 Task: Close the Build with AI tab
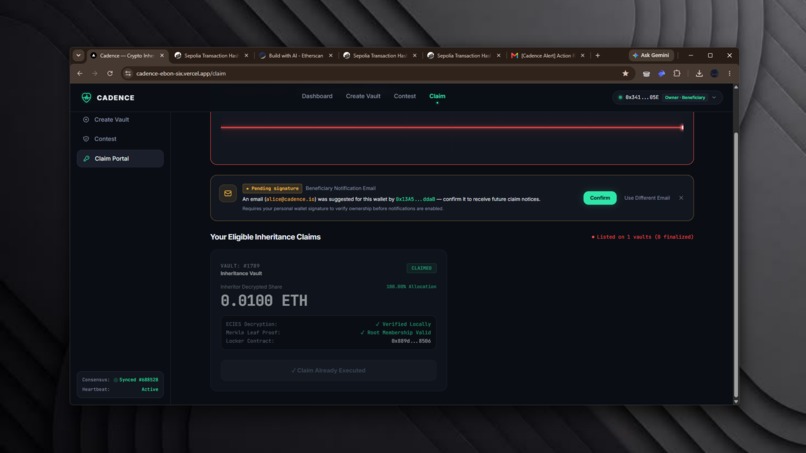point(331,56)
